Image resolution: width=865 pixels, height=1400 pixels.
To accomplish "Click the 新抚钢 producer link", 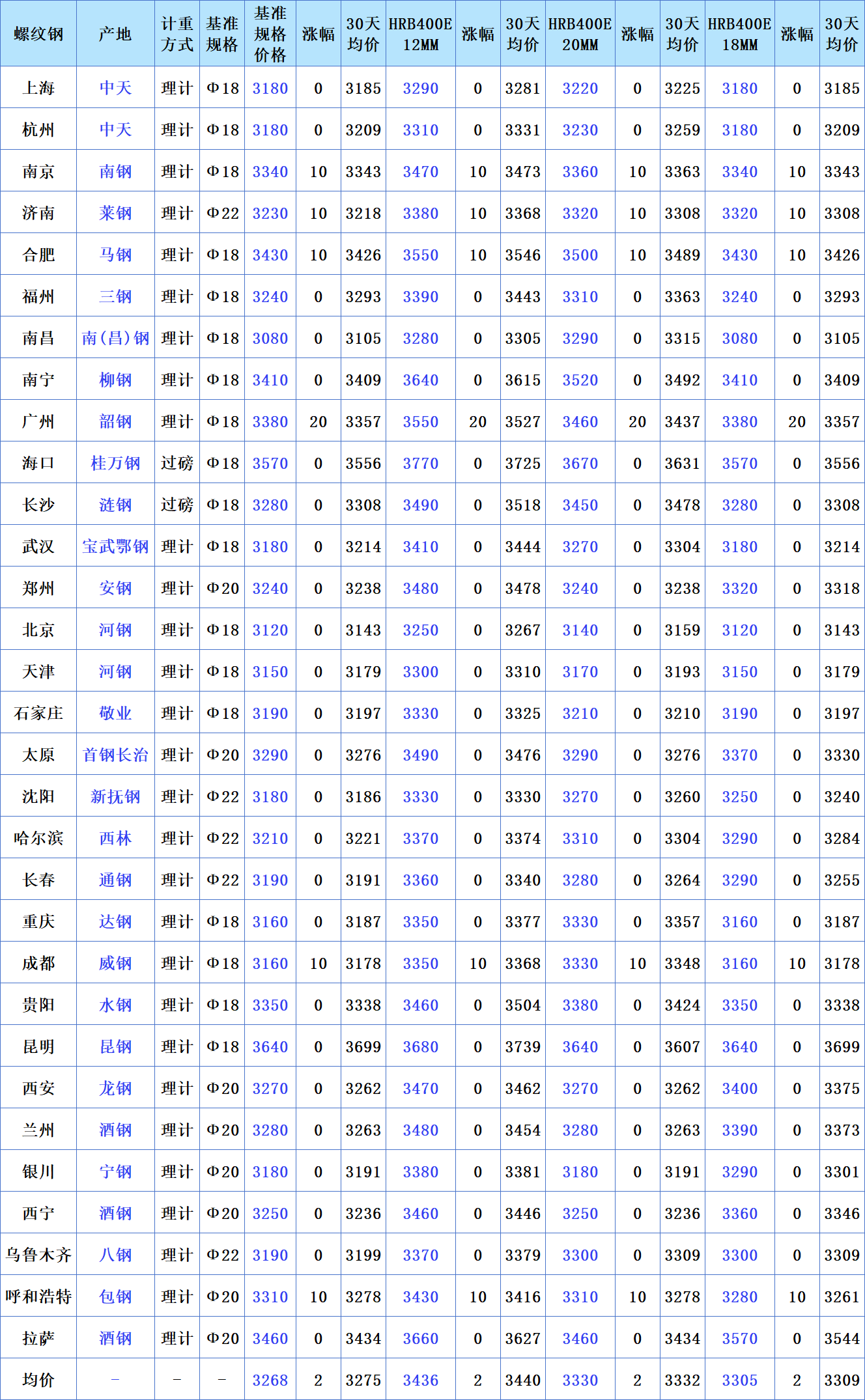I will pos(115,796).
